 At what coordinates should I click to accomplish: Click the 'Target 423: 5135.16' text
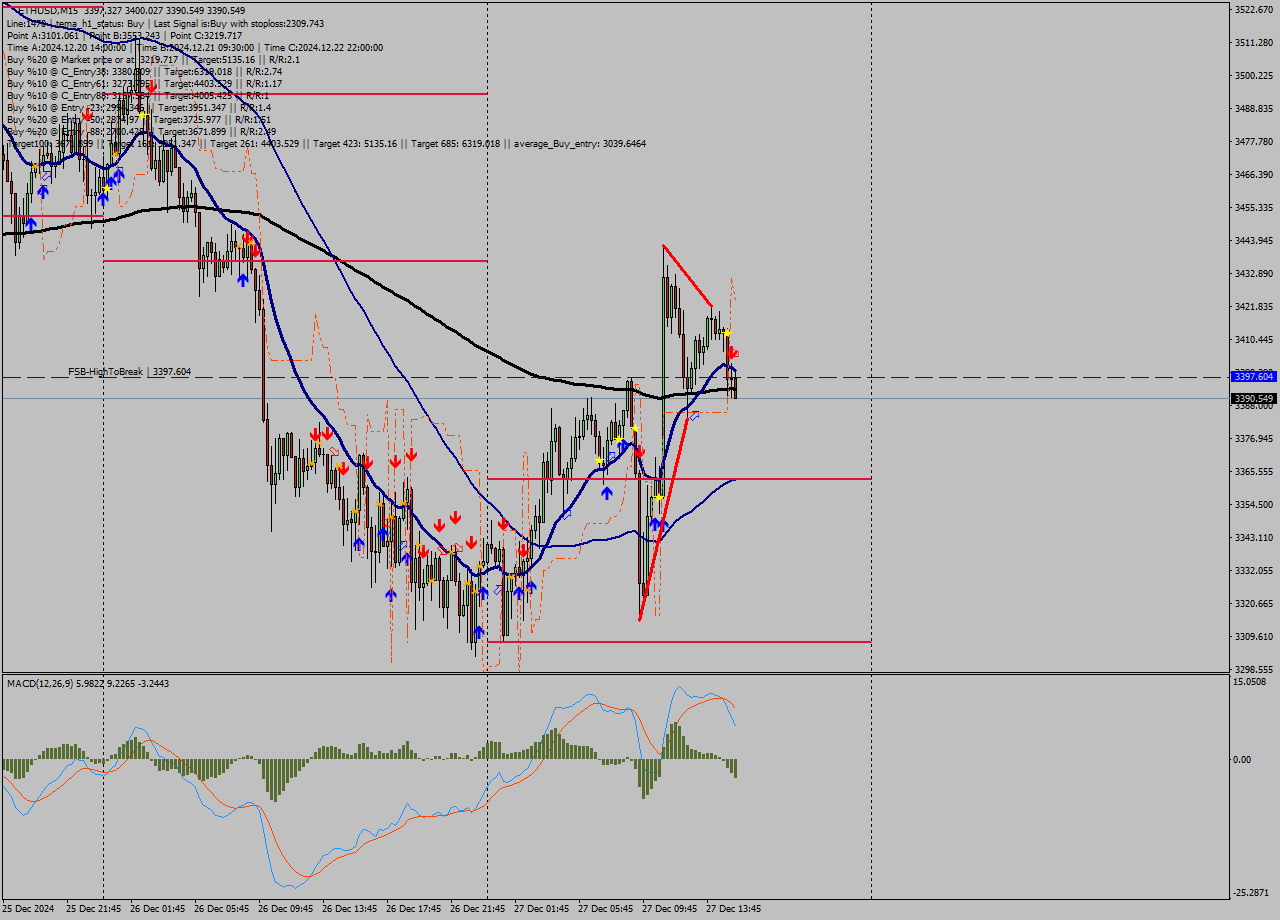coord(355,144)
